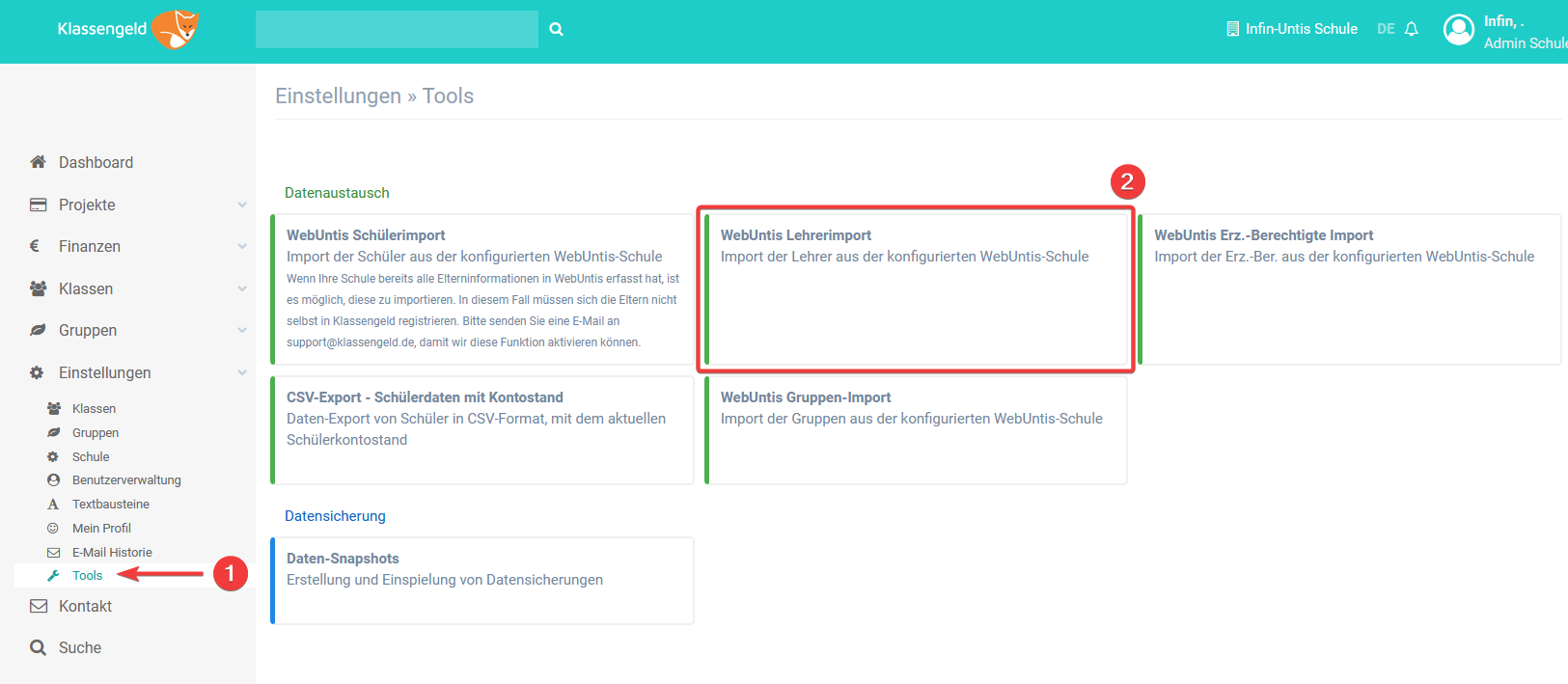Open the Projekte menu item
This screenshot has height=684, width=1568.
coord(87,205)
